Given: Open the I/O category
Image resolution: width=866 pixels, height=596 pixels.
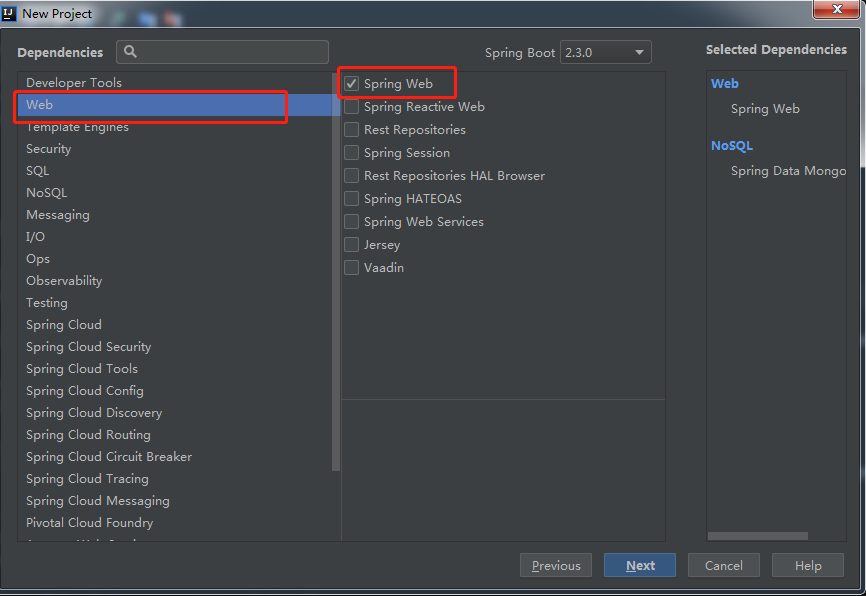Looking at the screenshot, I should click(x=175, y=237).
